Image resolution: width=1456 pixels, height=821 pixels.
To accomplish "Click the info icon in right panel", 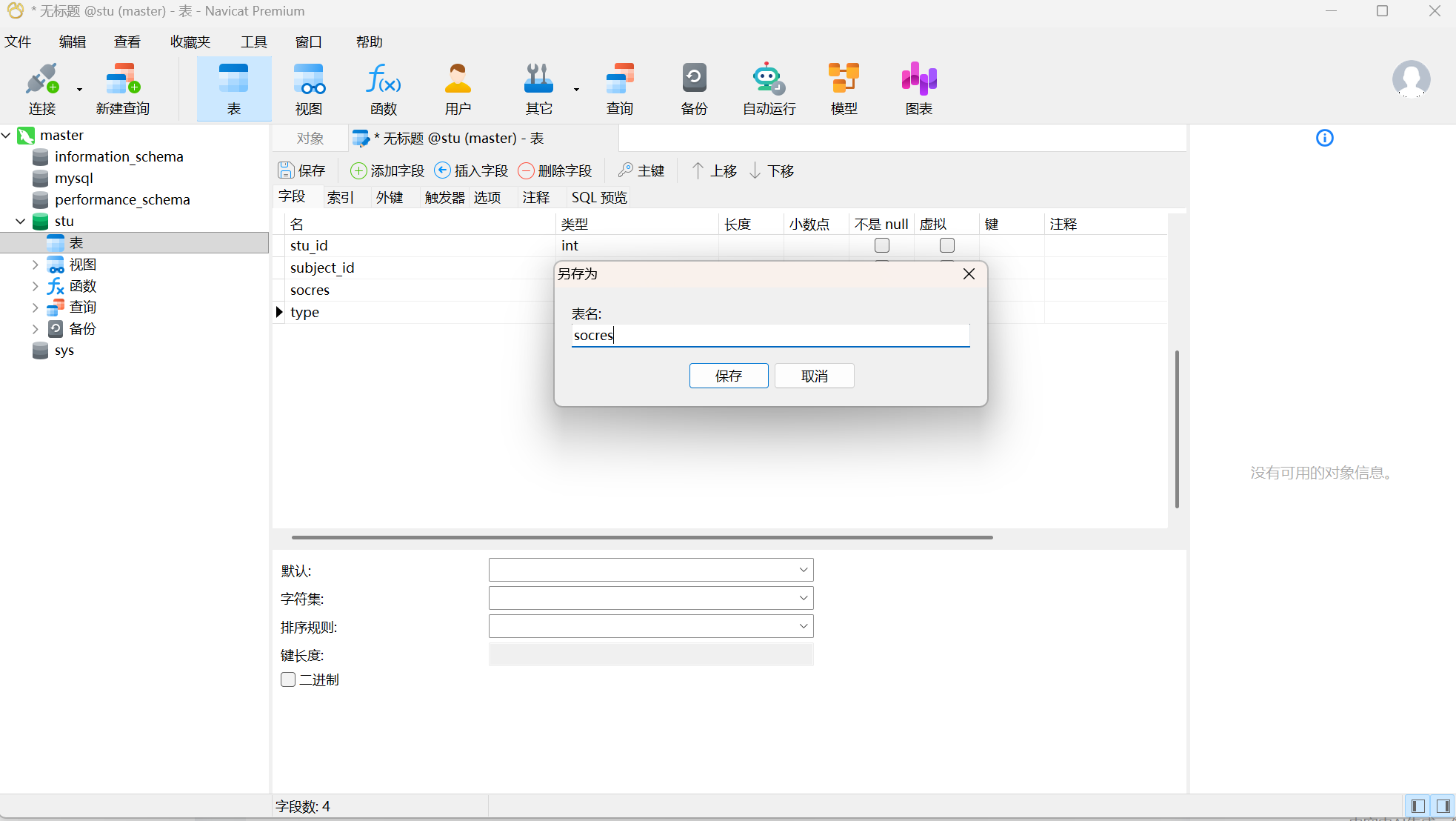I will [x=1324, y=138].
